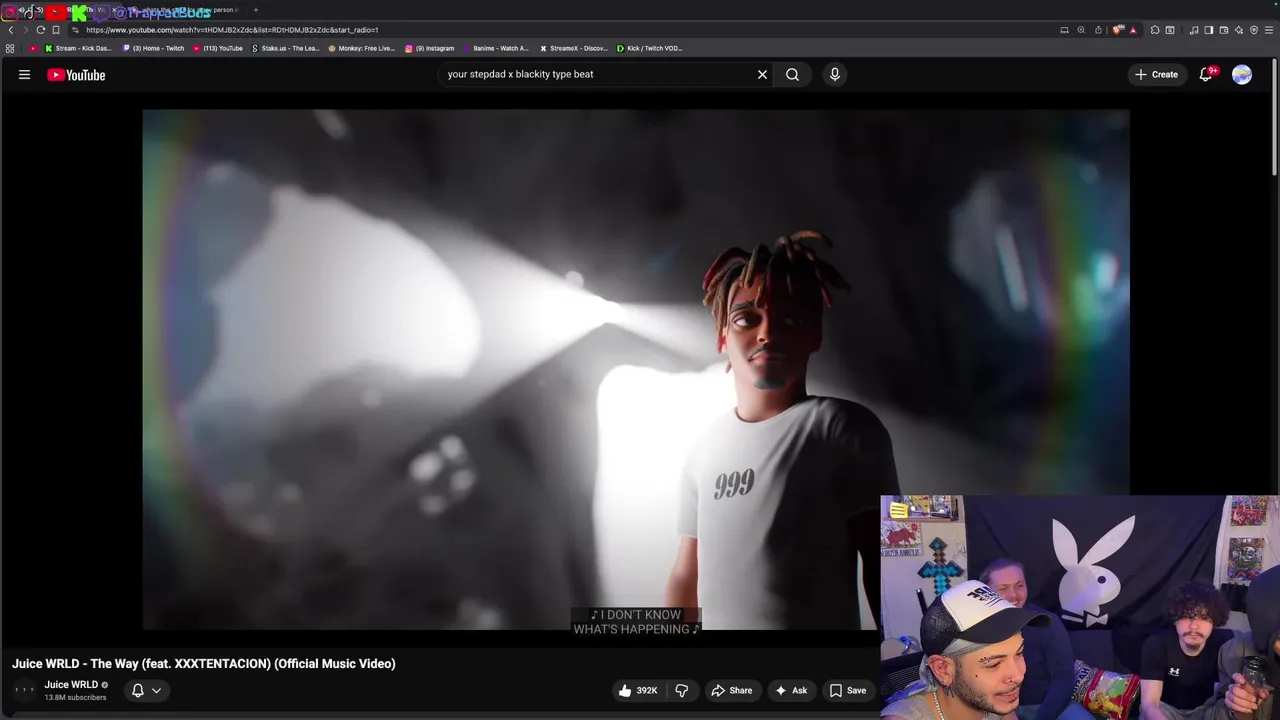The height and width of the screenshot is (720, 1280).
Task: Click the caption 'I DON'T KNOW WHAT'S HAPPENING'
Action: click(636, 622)
